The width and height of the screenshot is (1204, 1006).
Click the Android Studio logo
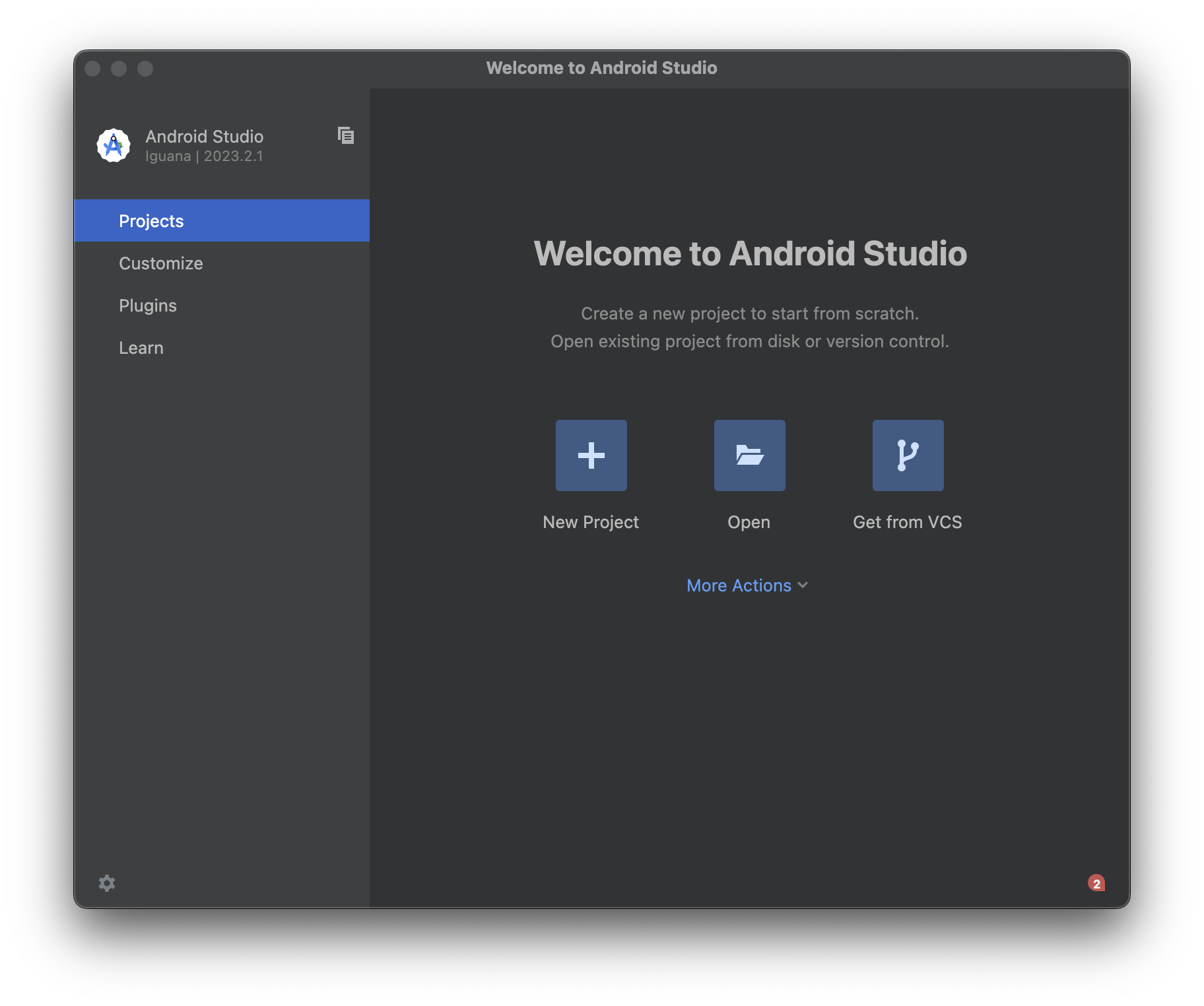(114, 146)
